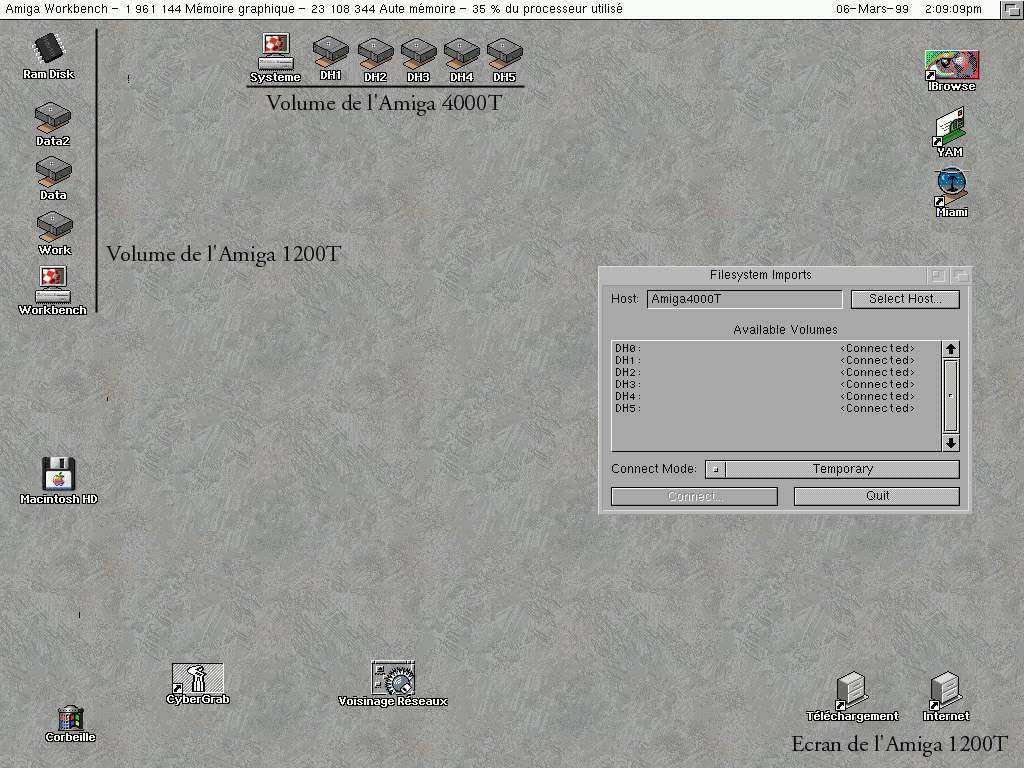This screenshot has width=1024, height=768.
Task: Launch the IBrowse shortcut
Action: 952,71
